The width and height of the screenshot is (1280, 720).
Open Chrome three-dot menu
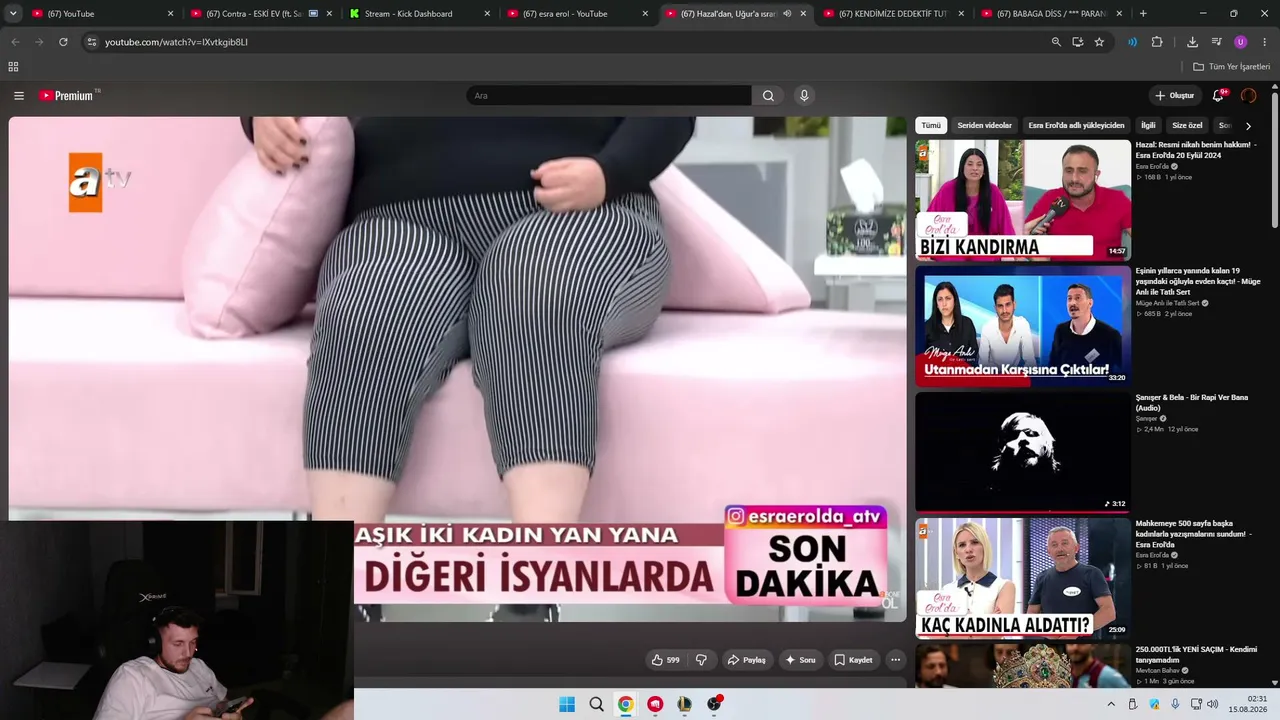[1265, 42]
